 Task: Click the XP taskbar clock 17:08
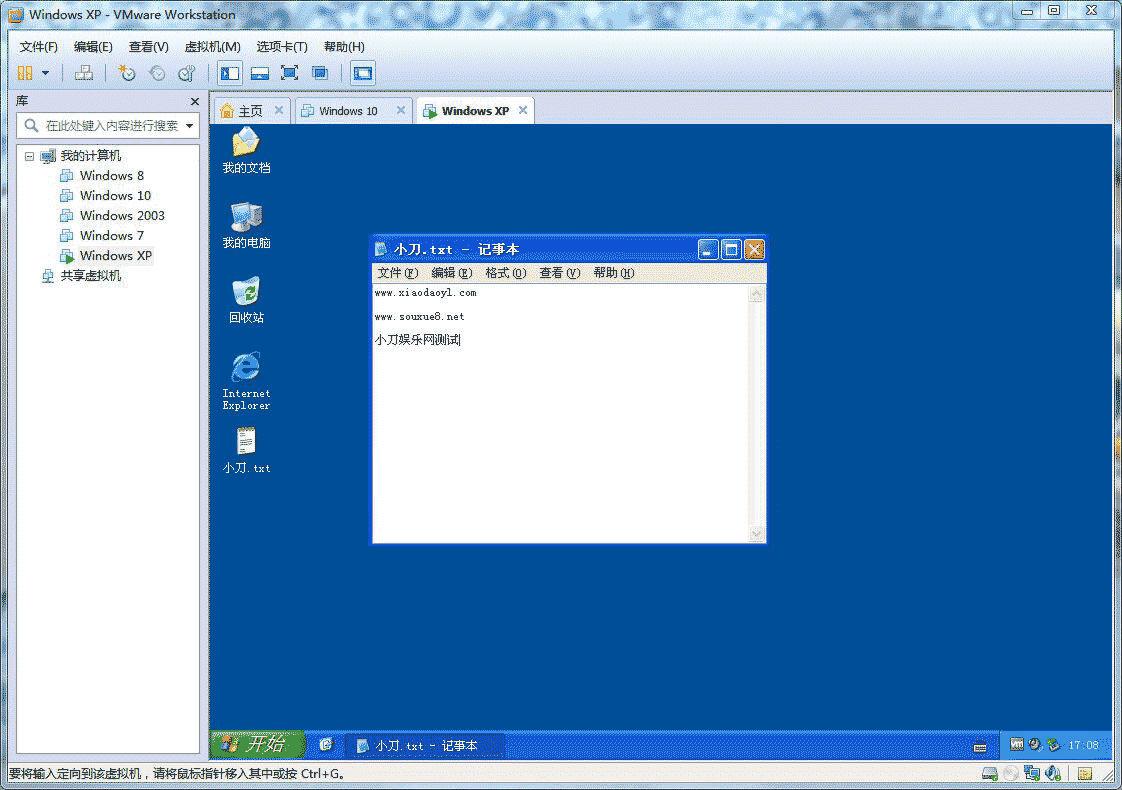pos(1083,746)
